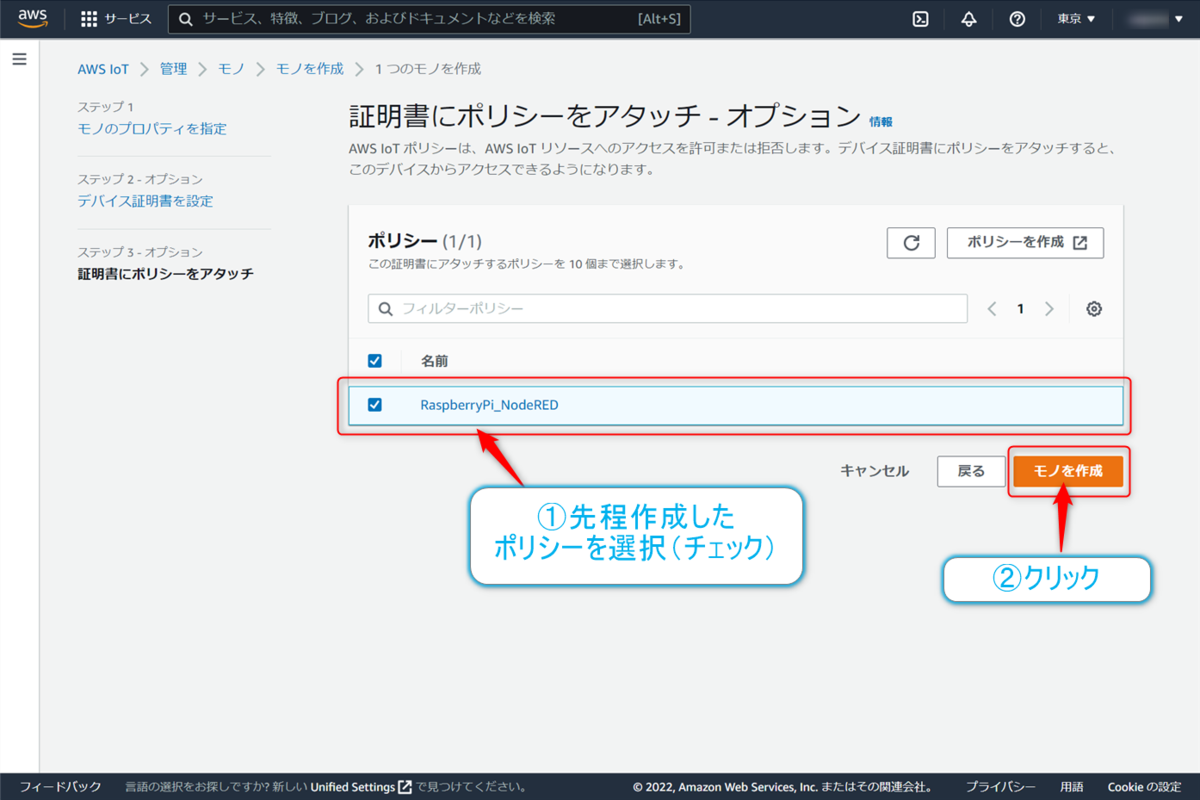1200x800 pixels.
Task: Click the モノを作成 breadcrumb
Action: point(309,69)
